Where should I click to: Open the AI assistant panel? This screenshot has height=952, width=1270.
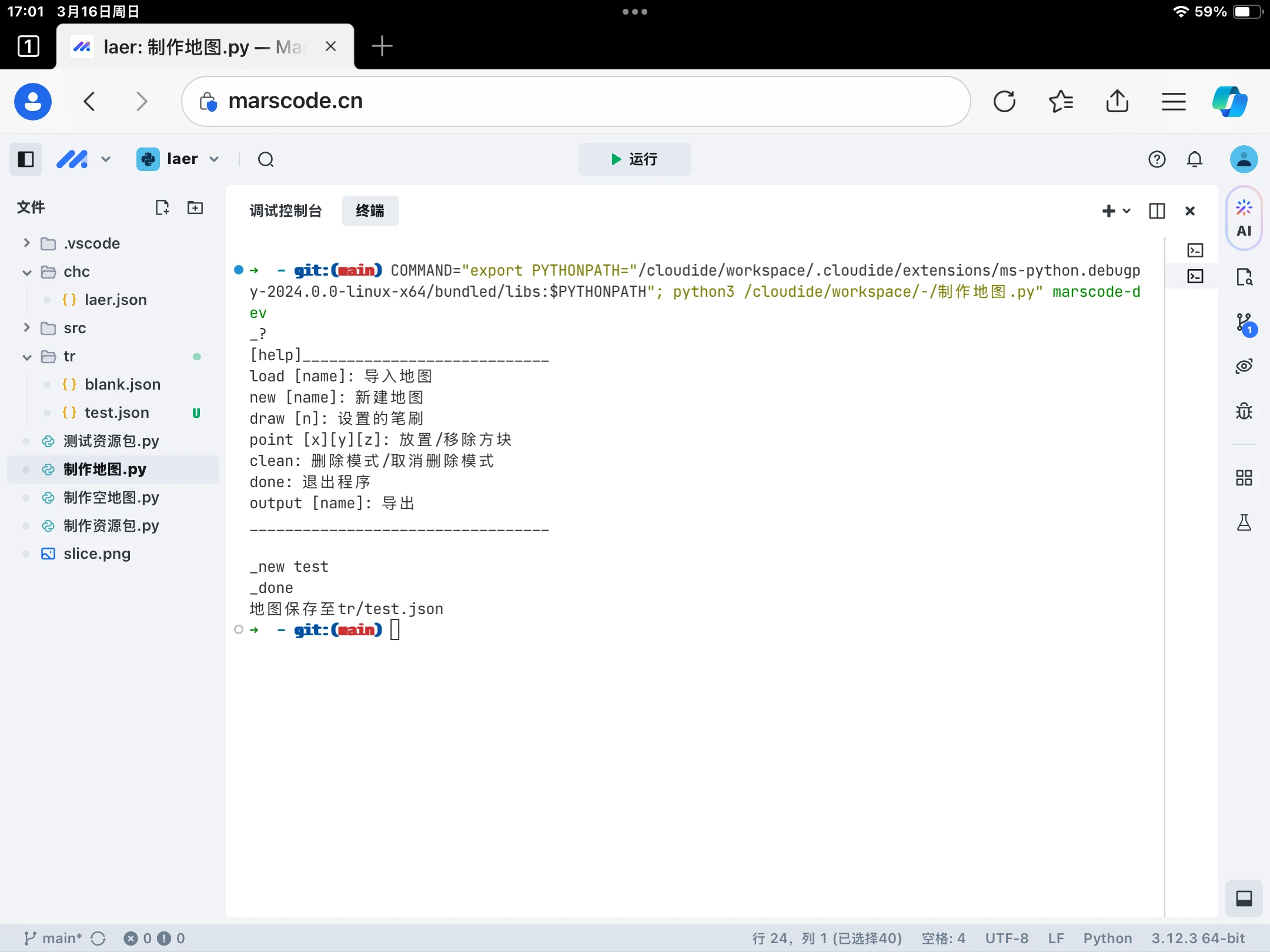pyautogui.click(x=1244, y=219)
